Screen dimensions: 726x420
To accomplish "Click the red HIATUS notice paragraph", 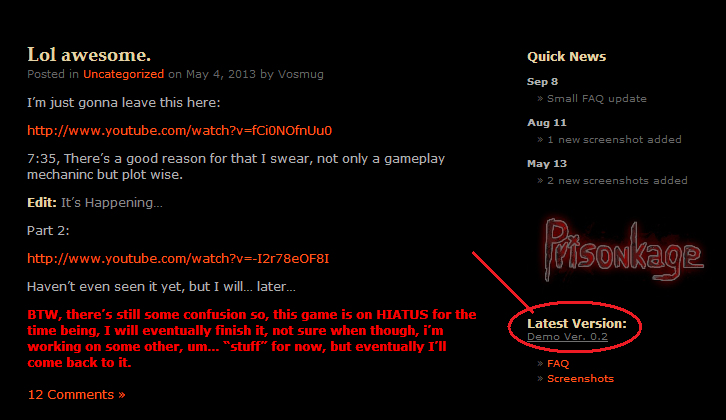I will 251,339.
